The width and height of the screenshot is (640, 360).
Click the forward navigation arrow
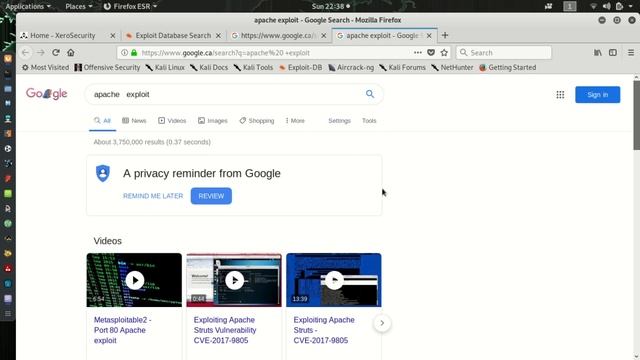click(x=40, y=52)
